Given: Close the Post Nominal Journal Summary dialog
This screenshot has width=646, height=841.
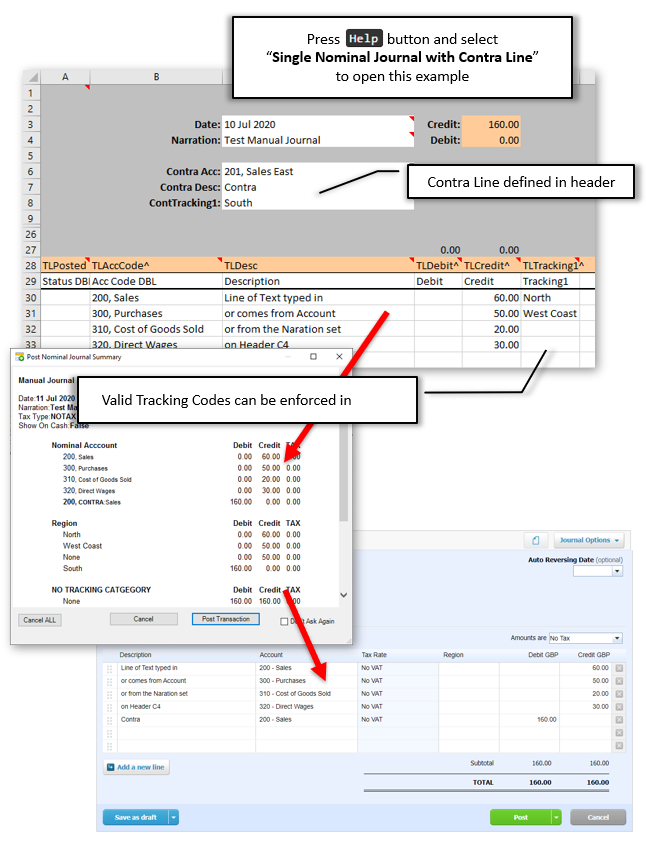Looking at the screenshot, I should pos(339,357).
